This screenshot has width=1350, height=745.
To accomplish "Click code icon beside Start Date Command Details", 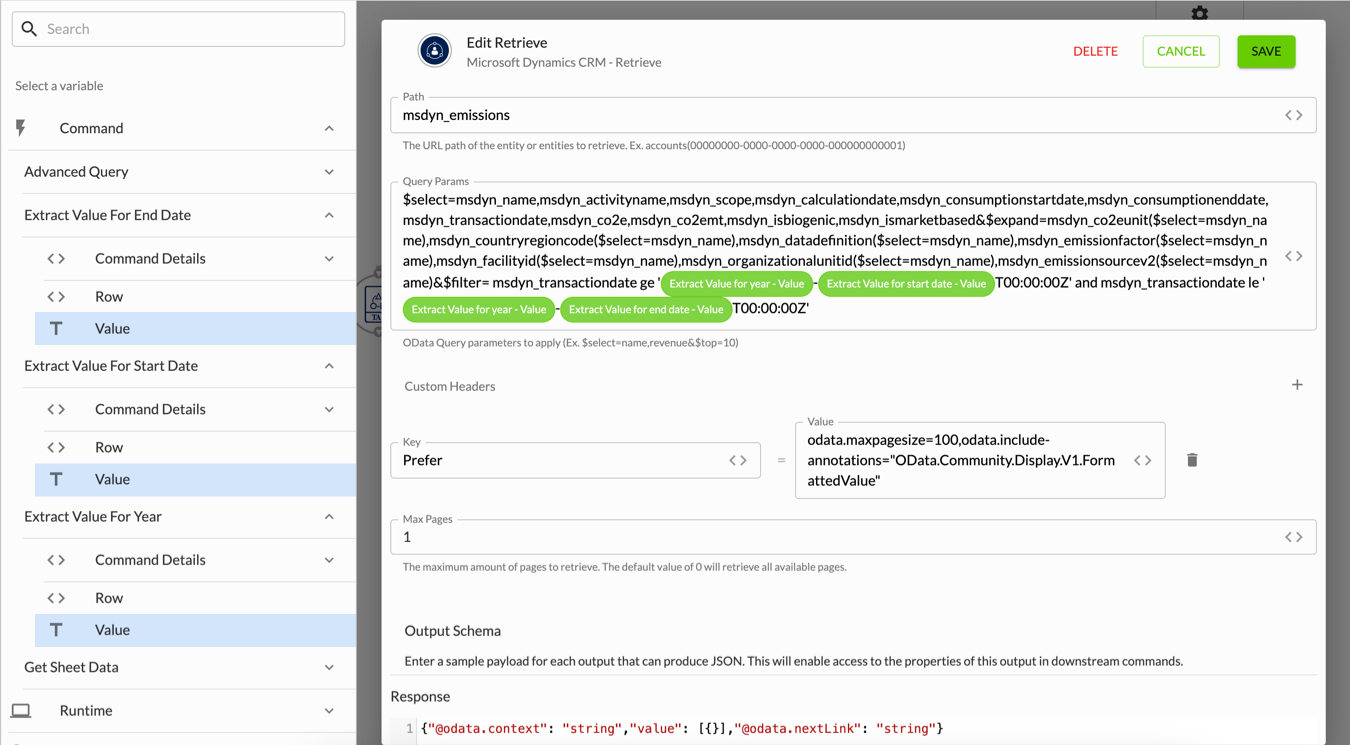I will (56, 409).
